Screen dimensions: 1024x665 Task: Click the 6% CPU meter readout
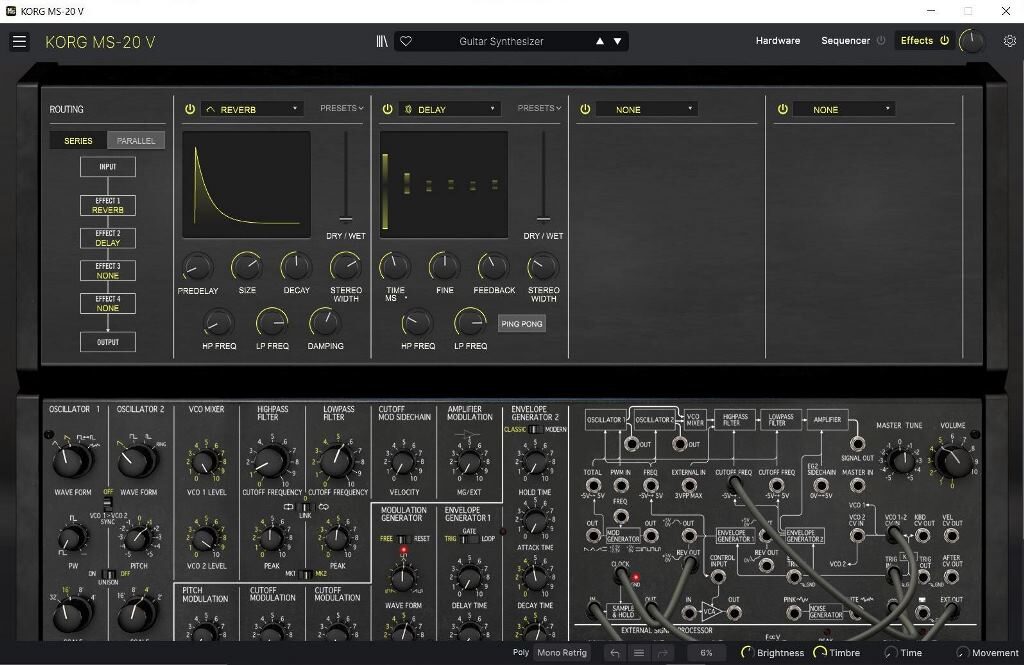point(706,653)
